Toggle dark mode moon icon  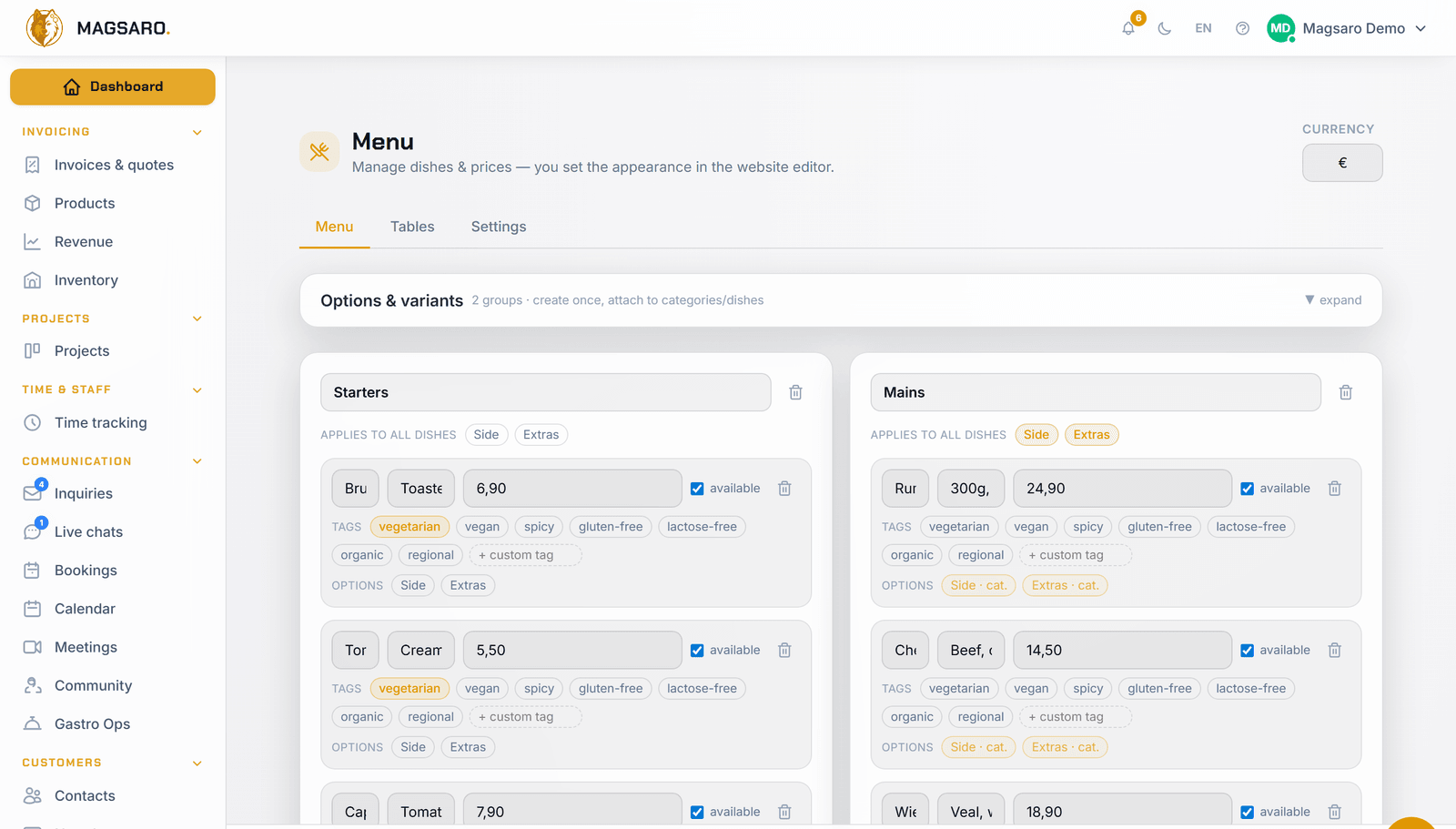pos(1165,28)
